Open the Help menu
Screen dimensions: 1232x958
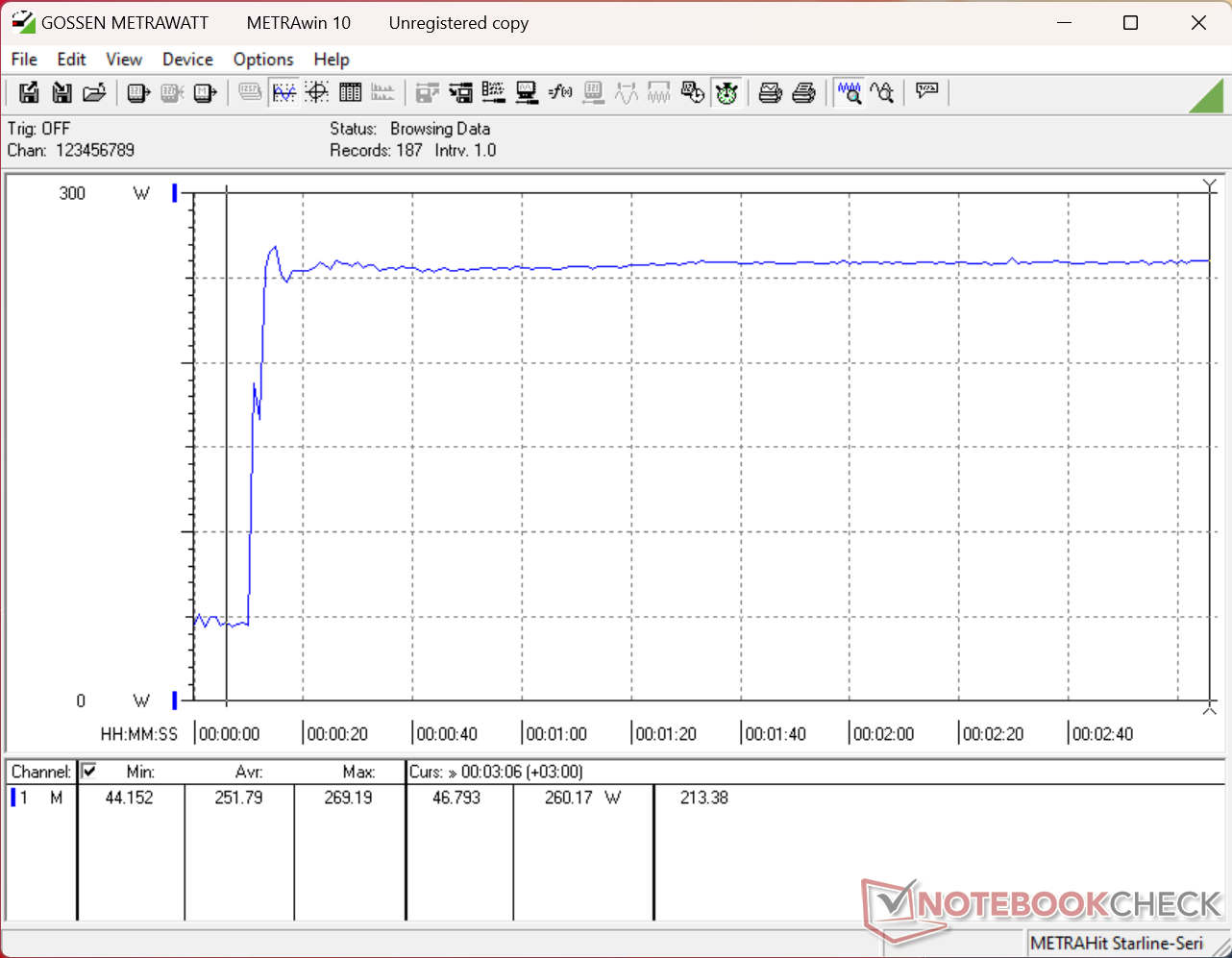pos(332,60)
